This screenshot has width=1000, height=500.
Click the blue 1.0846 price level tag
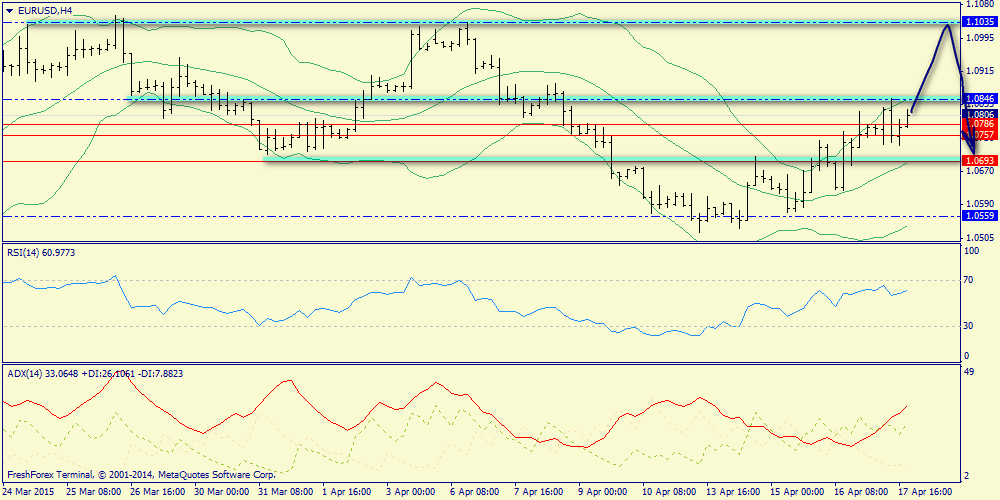[x=982, y=99]
